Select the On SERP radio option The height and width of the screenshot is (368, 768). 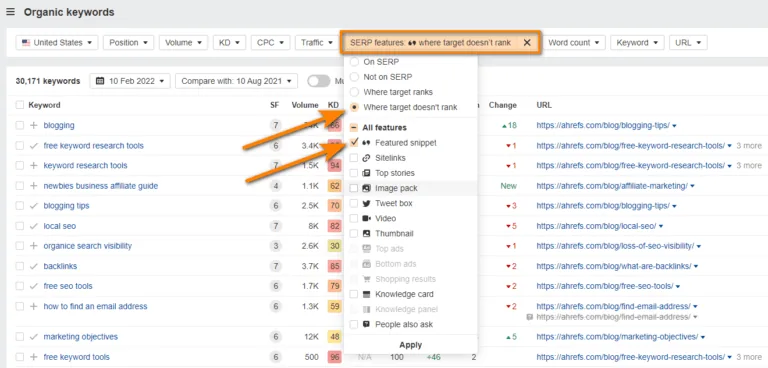(354, 62)
